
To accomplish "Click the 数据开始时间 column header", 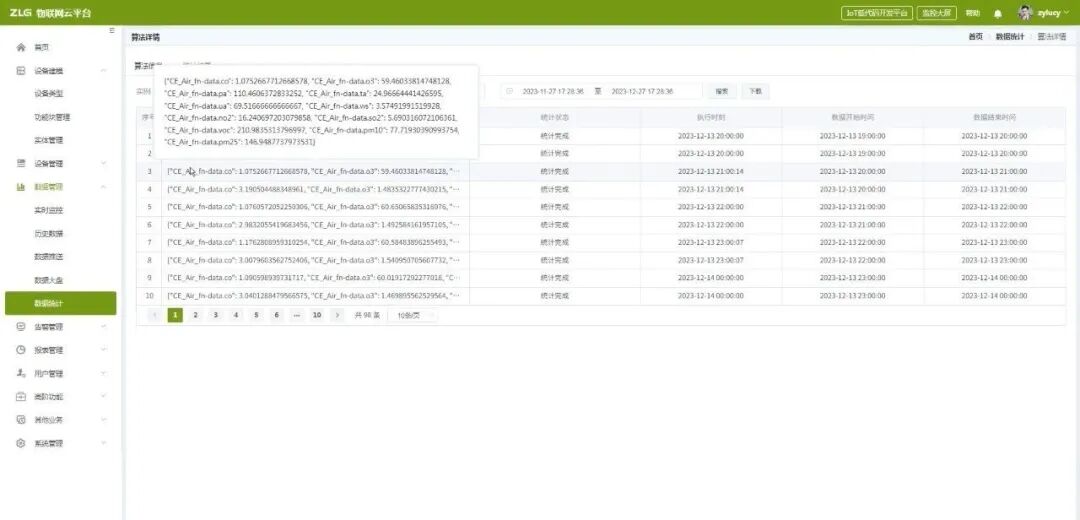I will point(853,117).
